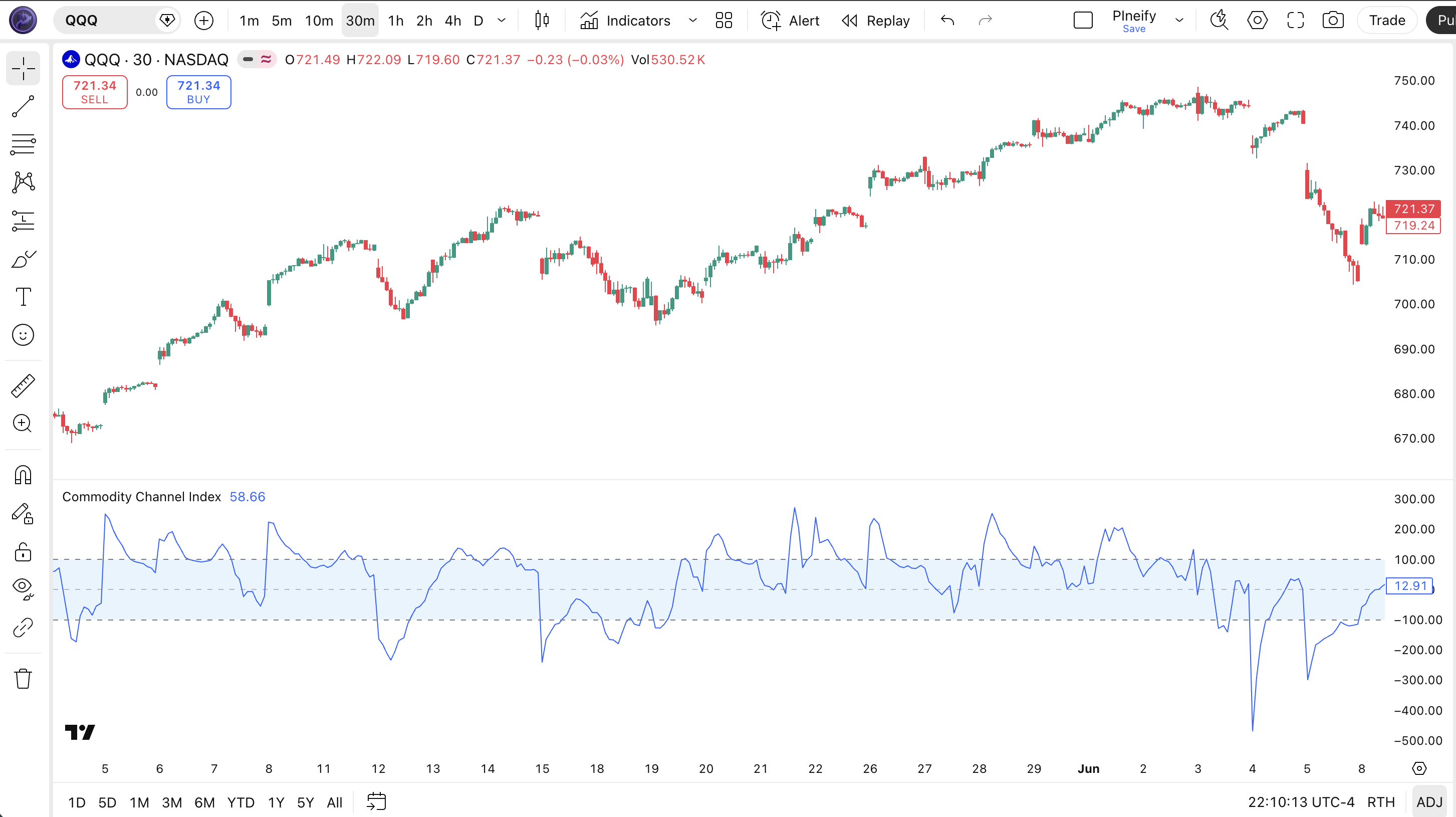Open the emoji icons tool
The image size is (1456, 817).
coord(23,335)
